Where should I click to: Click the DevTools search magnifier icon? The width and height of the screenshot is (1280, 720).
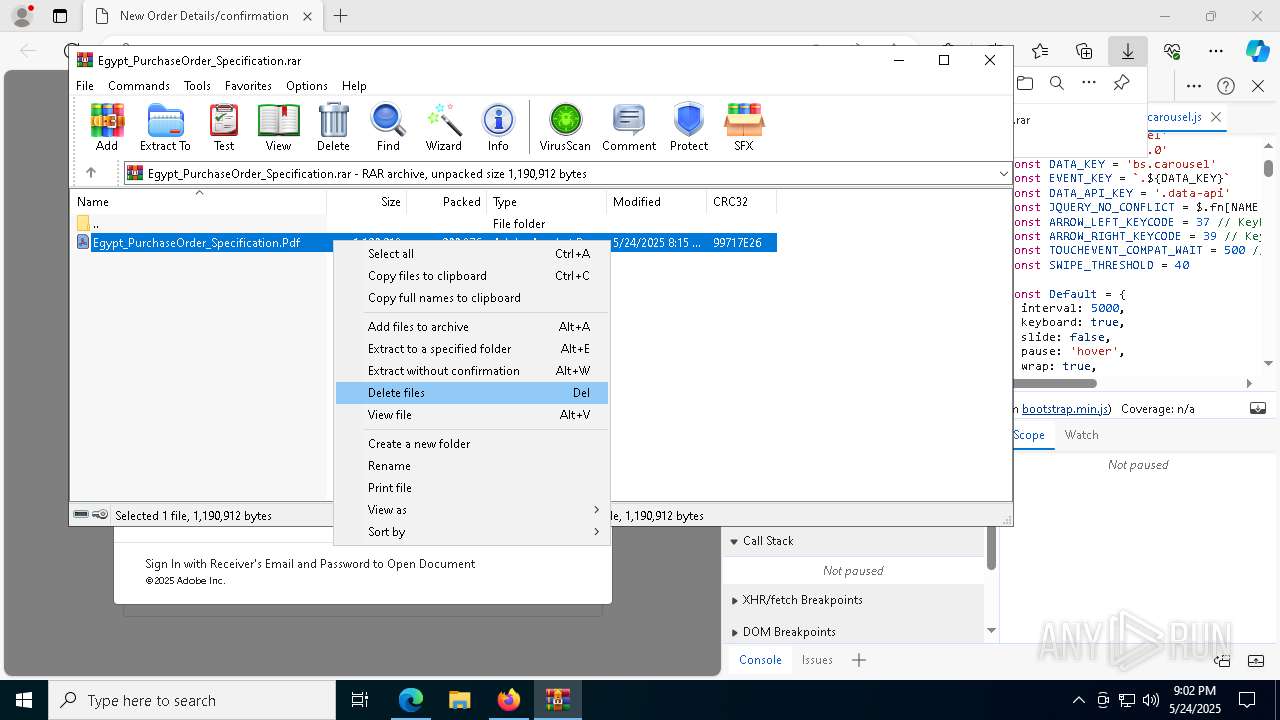pos(1057,84)
